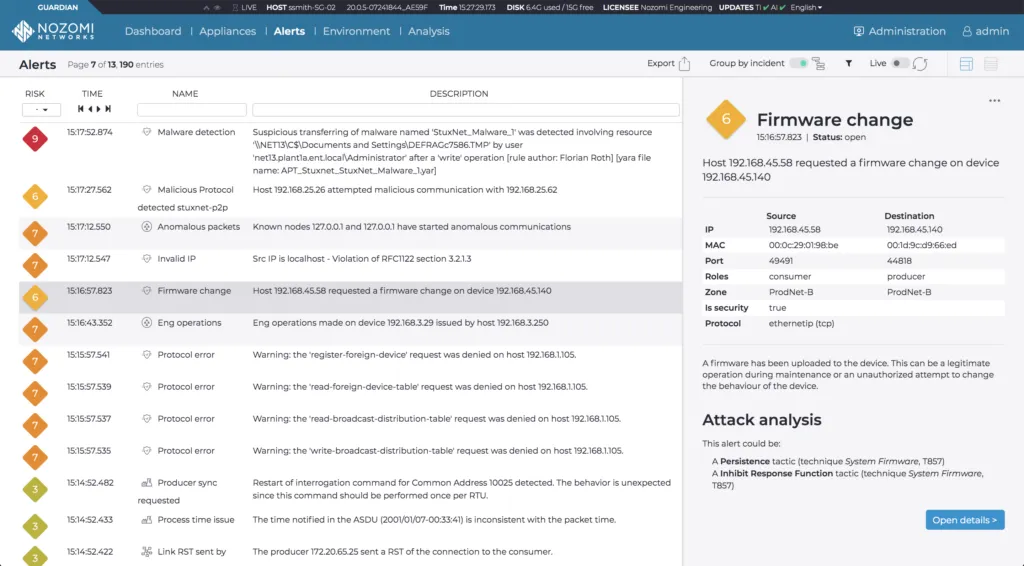Open the Appliances menu

227,31
